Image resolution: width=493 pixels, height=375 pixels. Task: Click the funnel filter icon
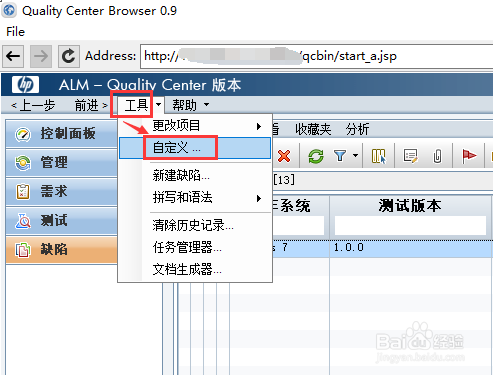[x=340, y=156]
